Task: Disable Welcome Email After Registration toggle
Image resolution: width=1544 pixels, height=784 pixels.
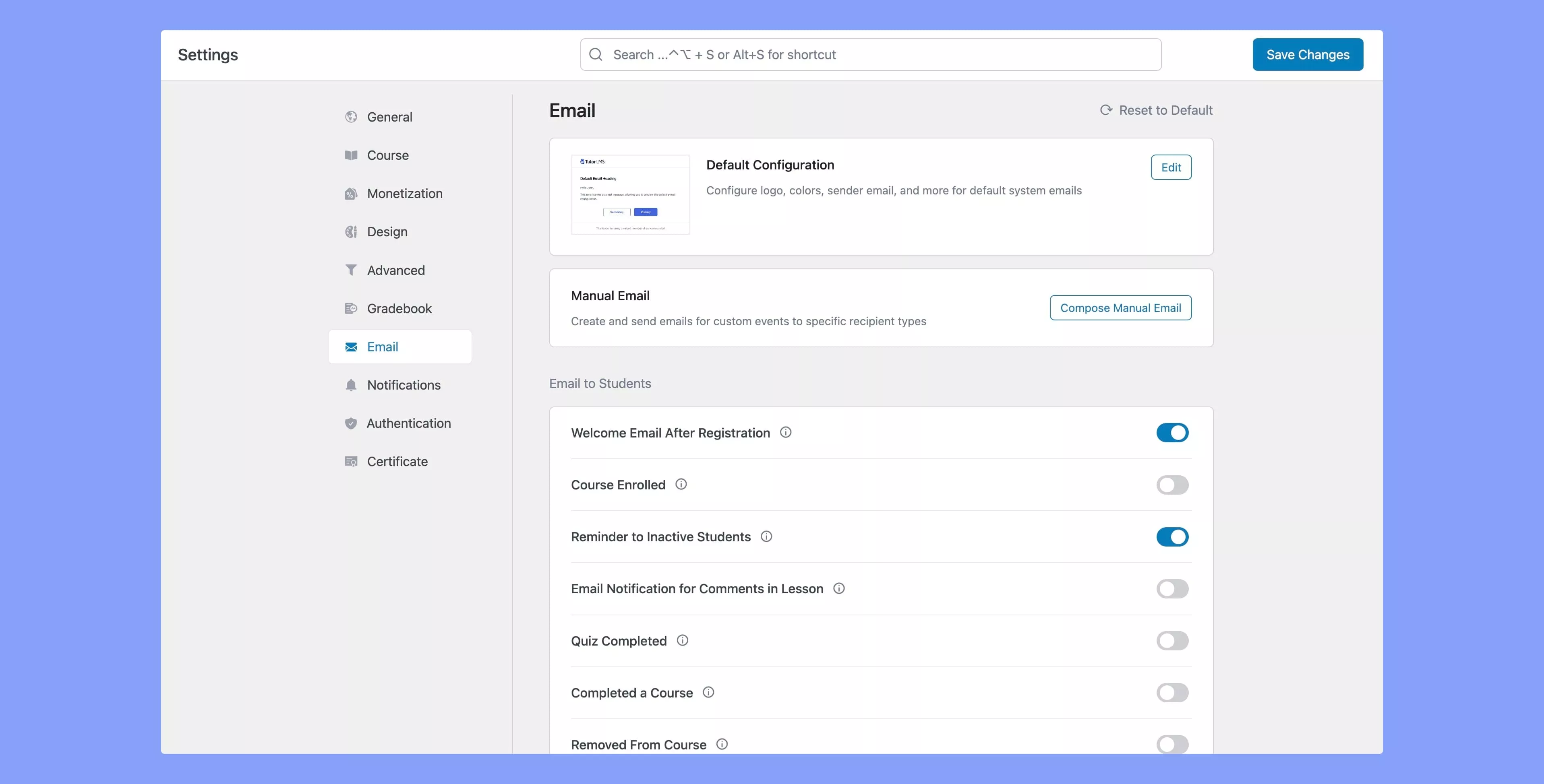Action: click(1172, 432)
